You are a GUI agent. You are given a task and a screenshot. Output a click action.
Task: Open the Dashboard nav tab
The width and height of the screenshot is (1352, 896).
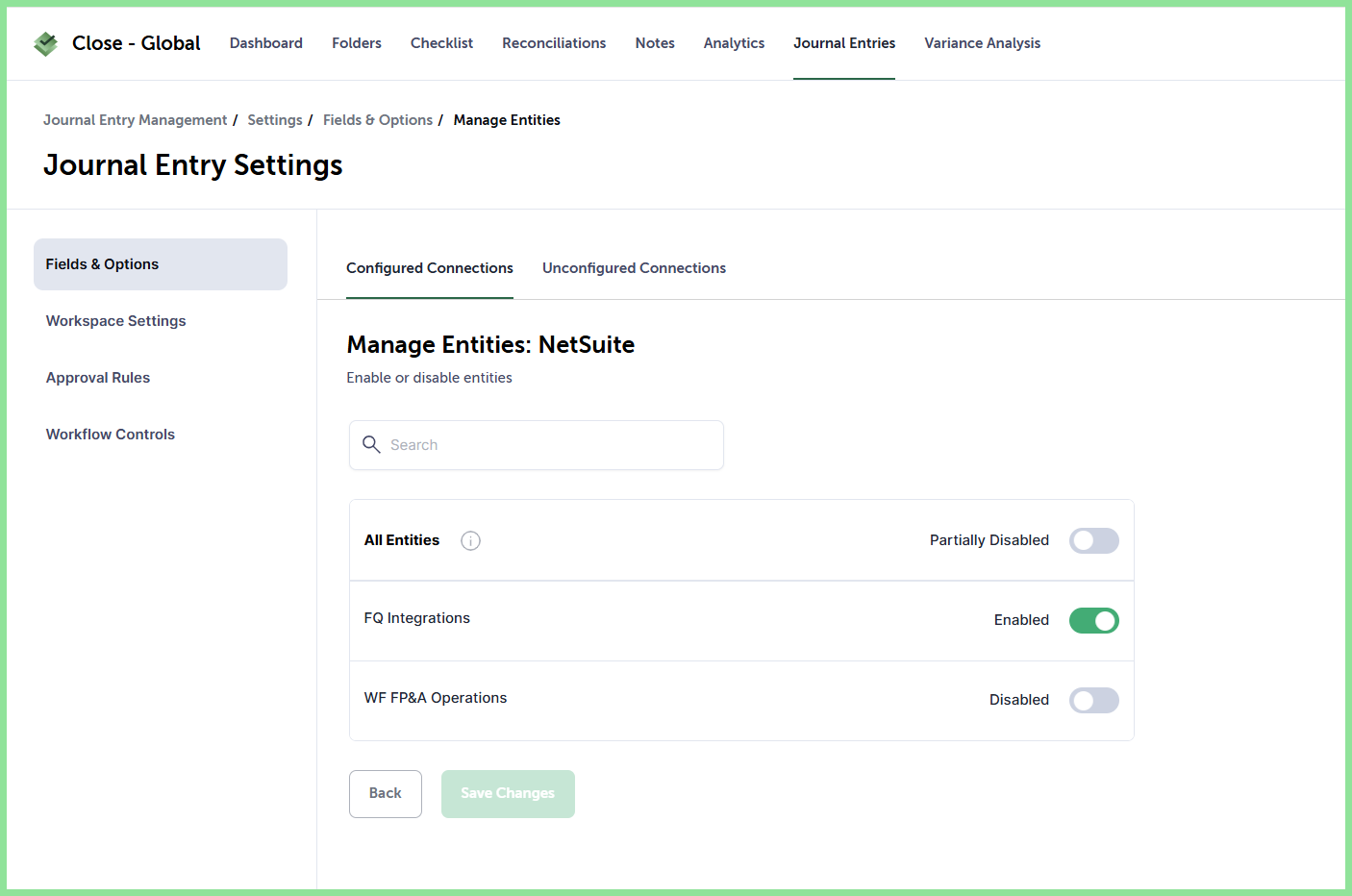pyautogui.click(x=266, y=43)
